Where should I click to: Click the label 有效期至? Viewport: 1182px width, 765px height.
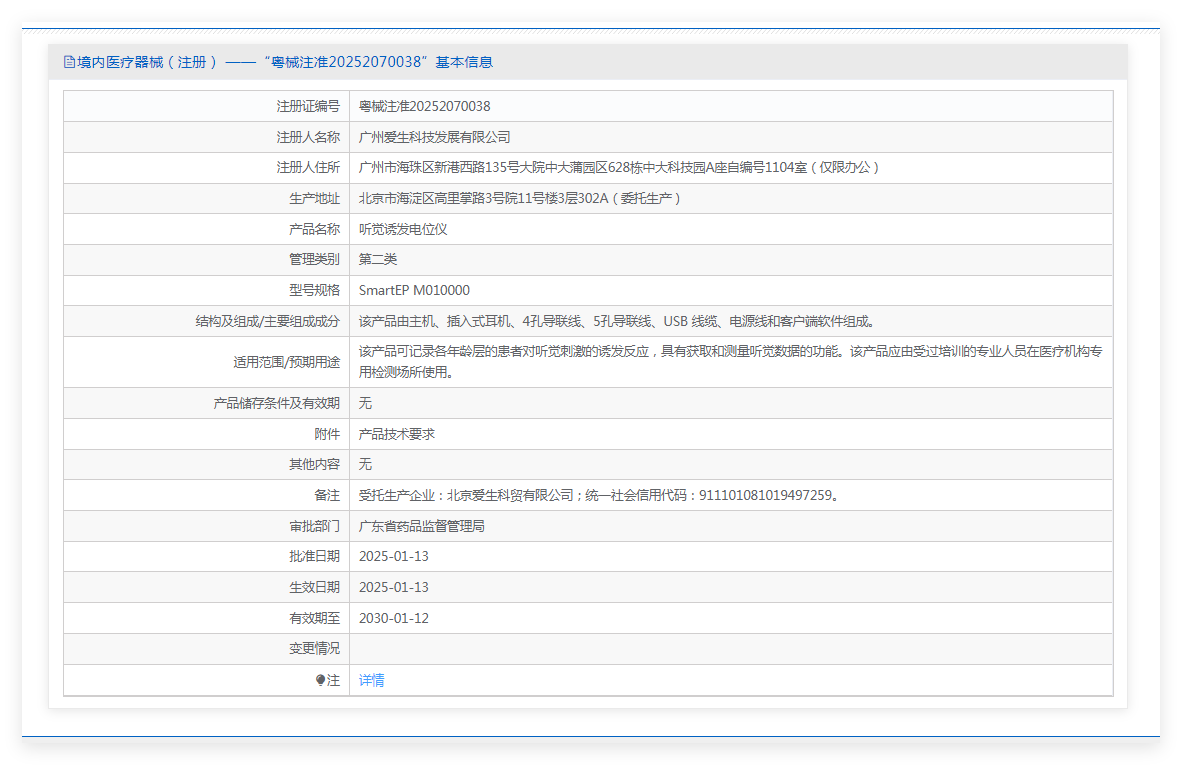[315, 618]
